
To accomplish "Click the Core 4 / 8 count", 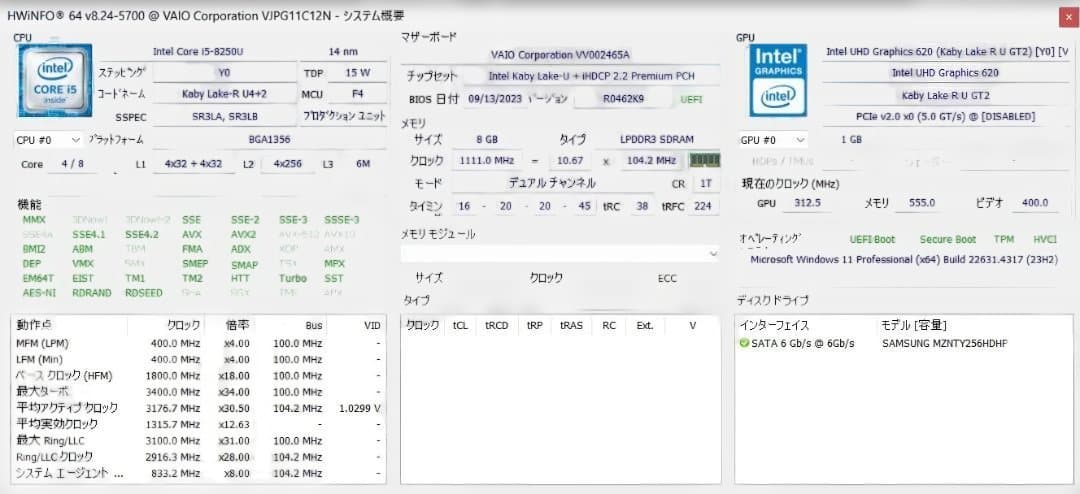I will pyautogui.click(x=73, y=164).
